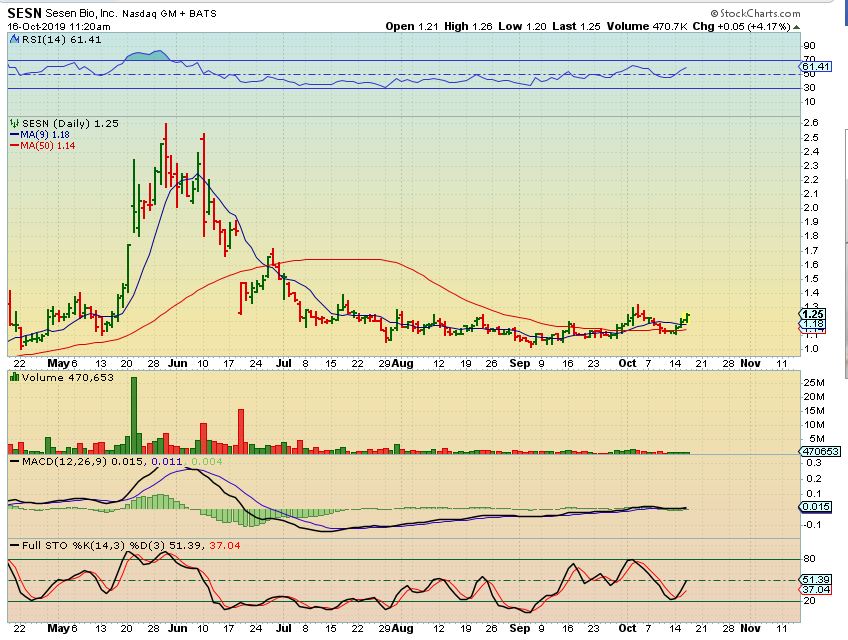This screenshot has width=848, height=640.
Task: Click the volume bars icon beside Volume
Action: pos(15,377)
